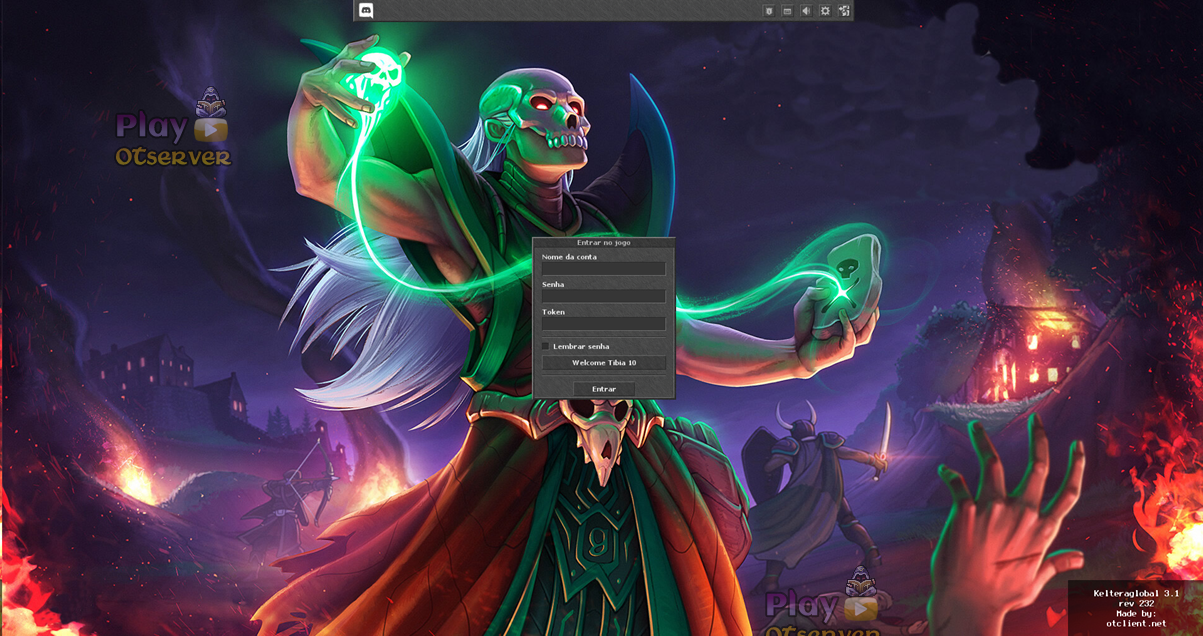Click the otclient.net credit text

[x=1136, y=623]
